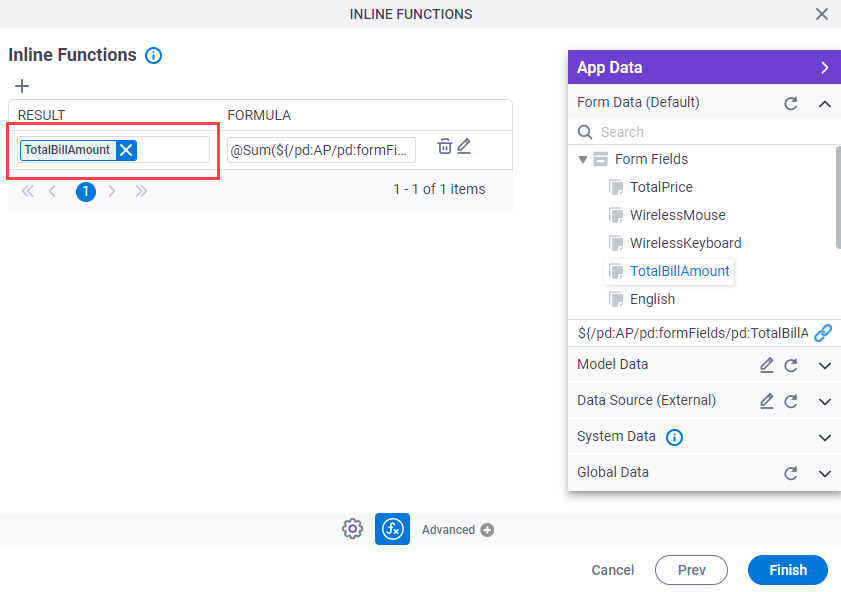Click the Result field containing TotalBillAmount
Viewport: 841px width, 592px height.
[113, 150]
